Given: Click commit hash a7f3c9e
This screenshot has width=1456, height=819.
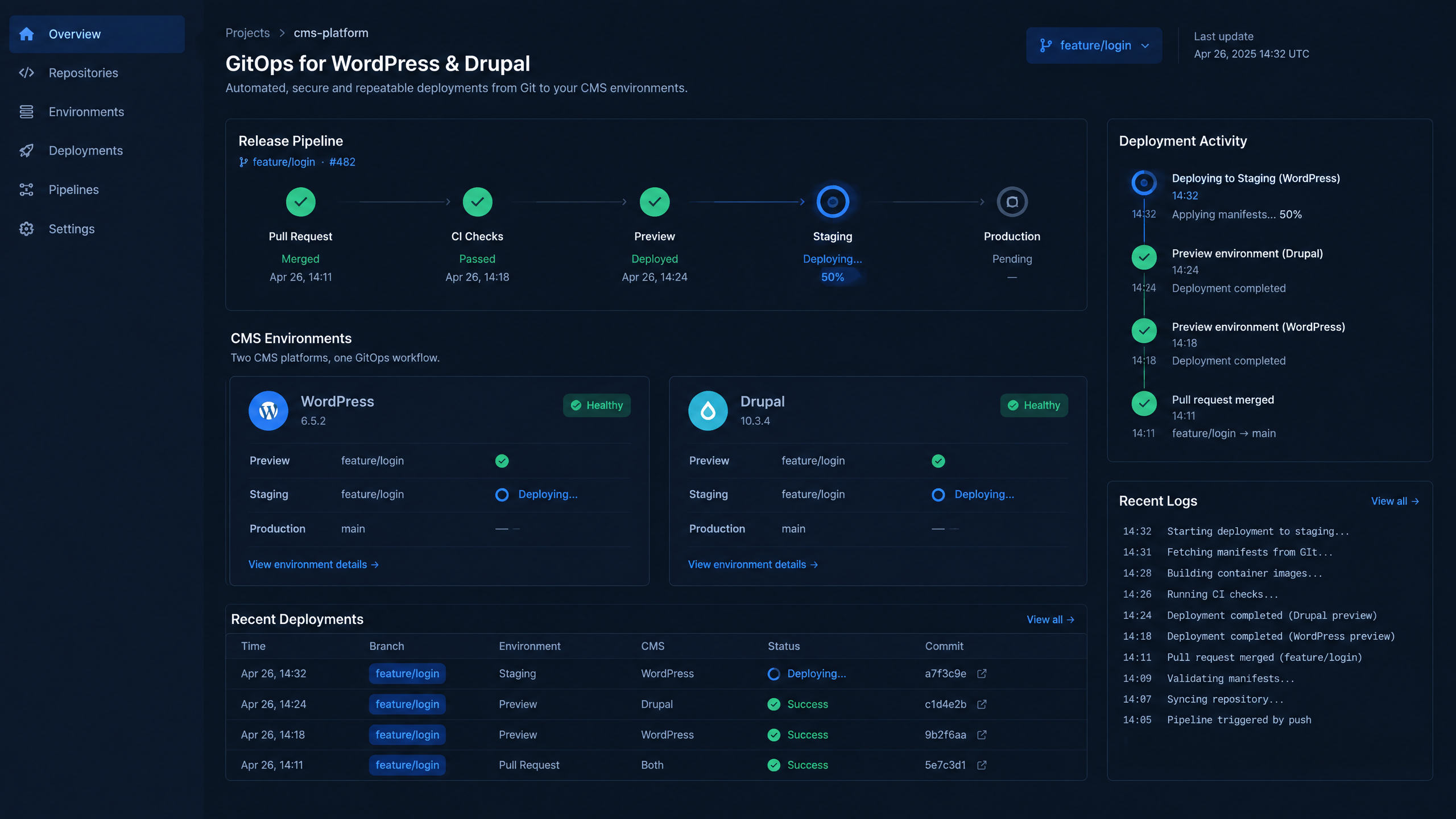Looking at the screenshot, I should [x=945, y=673].
